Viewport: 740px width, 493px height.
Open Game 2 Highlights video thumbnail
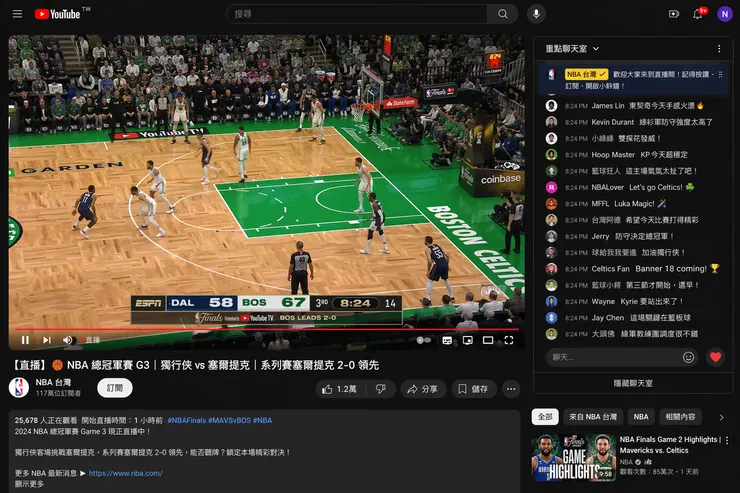tap(574, 458)
